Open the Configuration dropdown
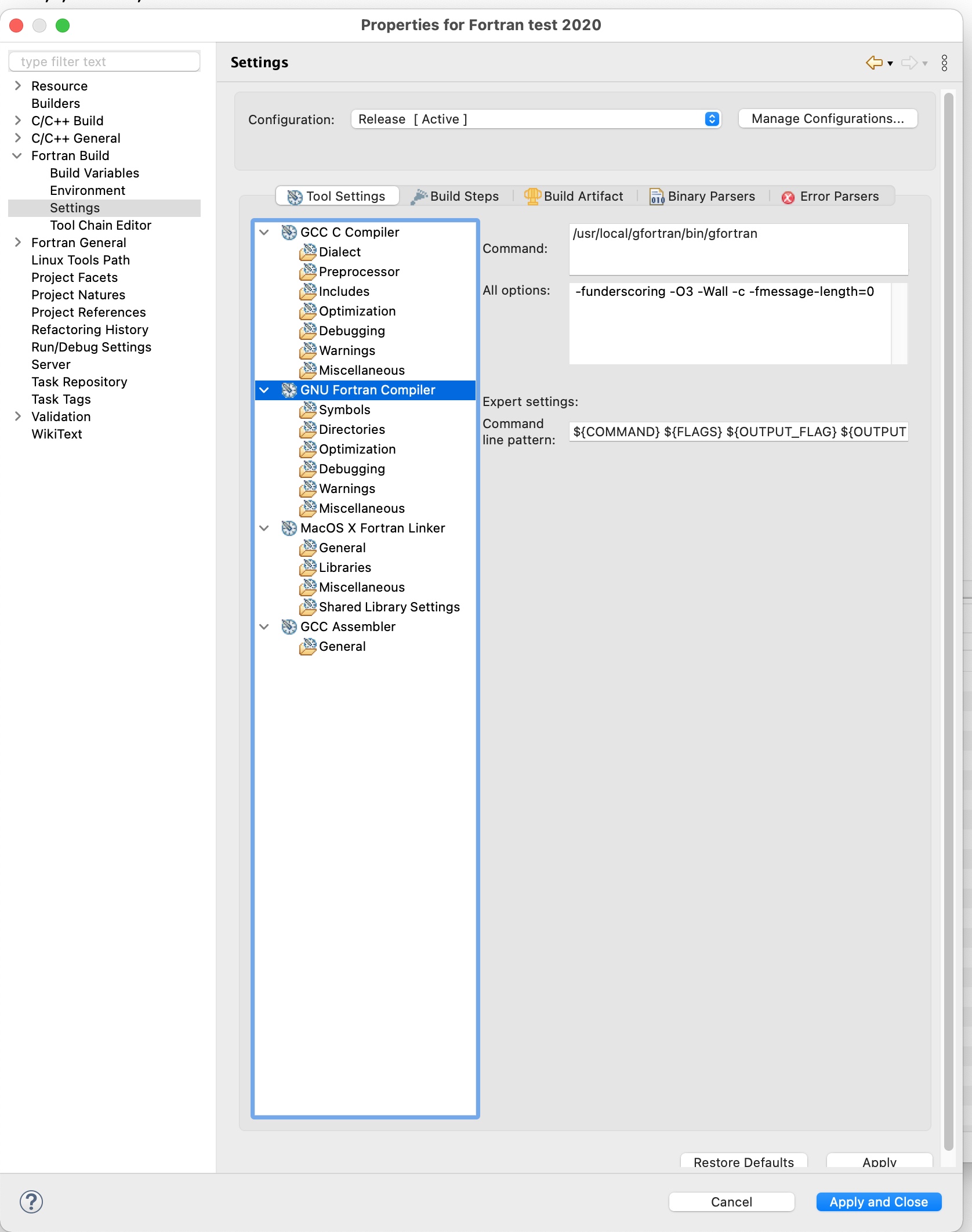Screen dimensions: 972x1232 tap(536, 119)
